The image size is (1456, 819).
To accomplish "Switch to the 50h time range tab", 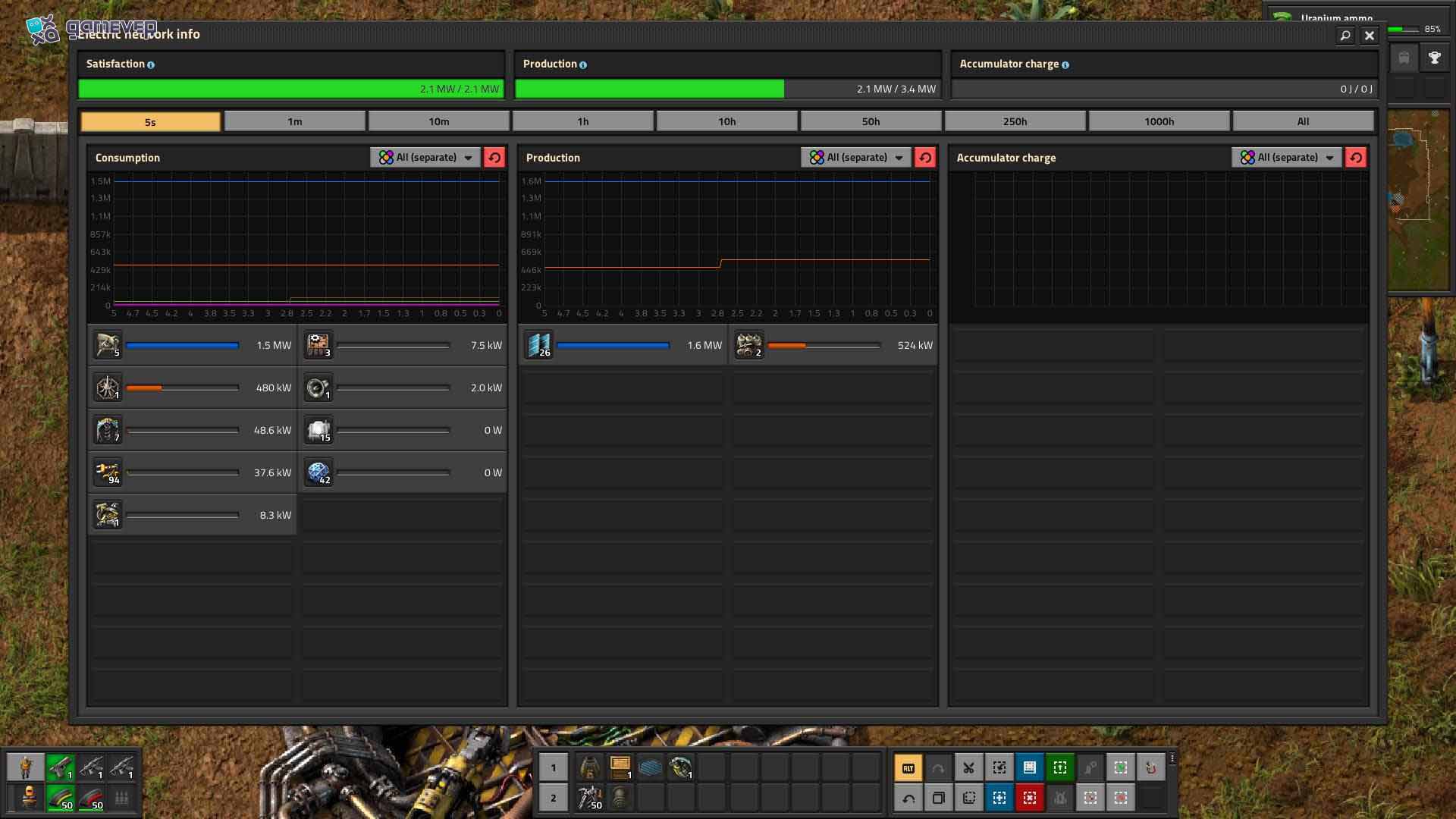I will (871, 121).
